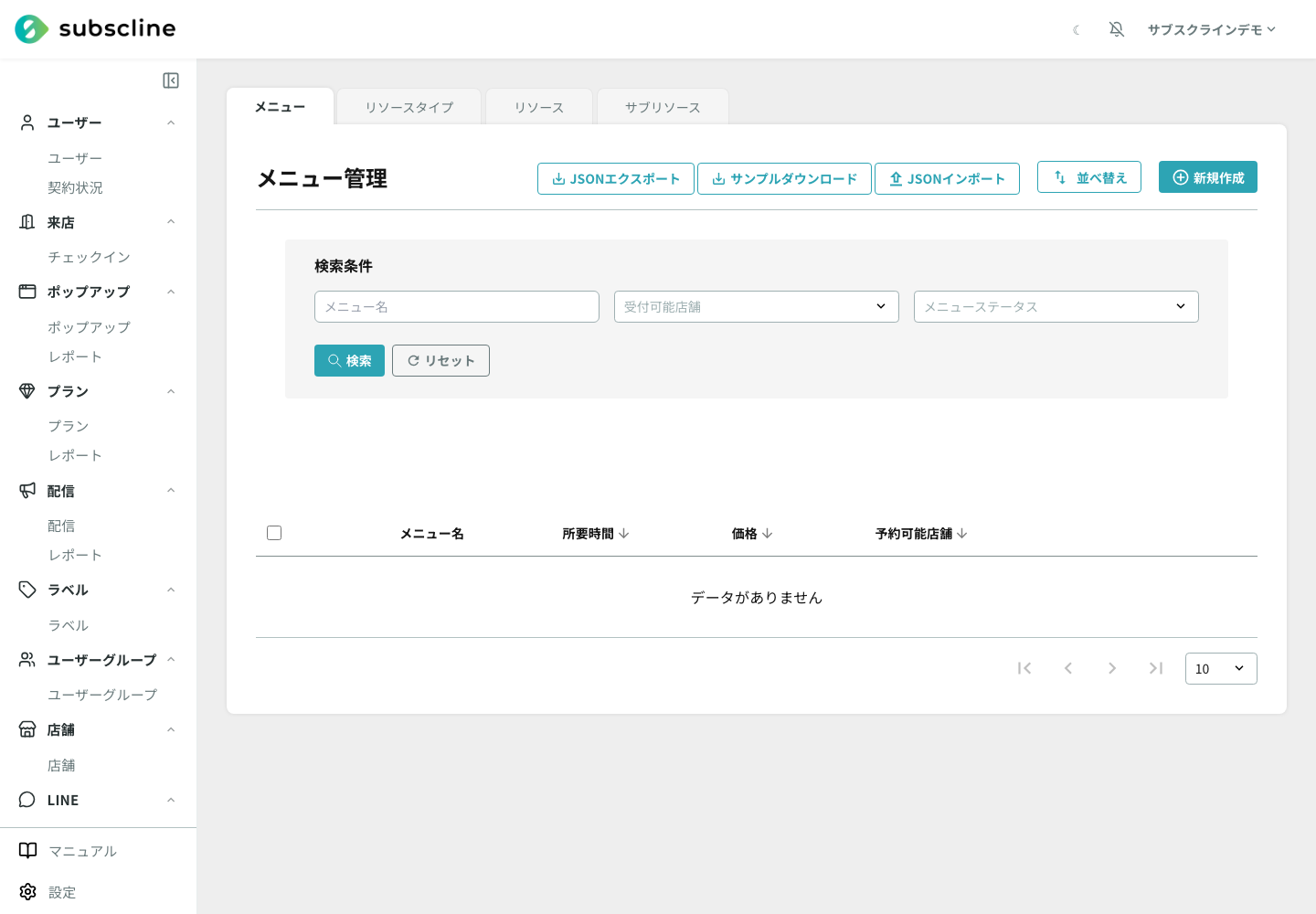The height and width of the screenshot is (914, 1316).
Task: Collapse the ユーザーグループ section chevron
Action: tap(171, 660)
